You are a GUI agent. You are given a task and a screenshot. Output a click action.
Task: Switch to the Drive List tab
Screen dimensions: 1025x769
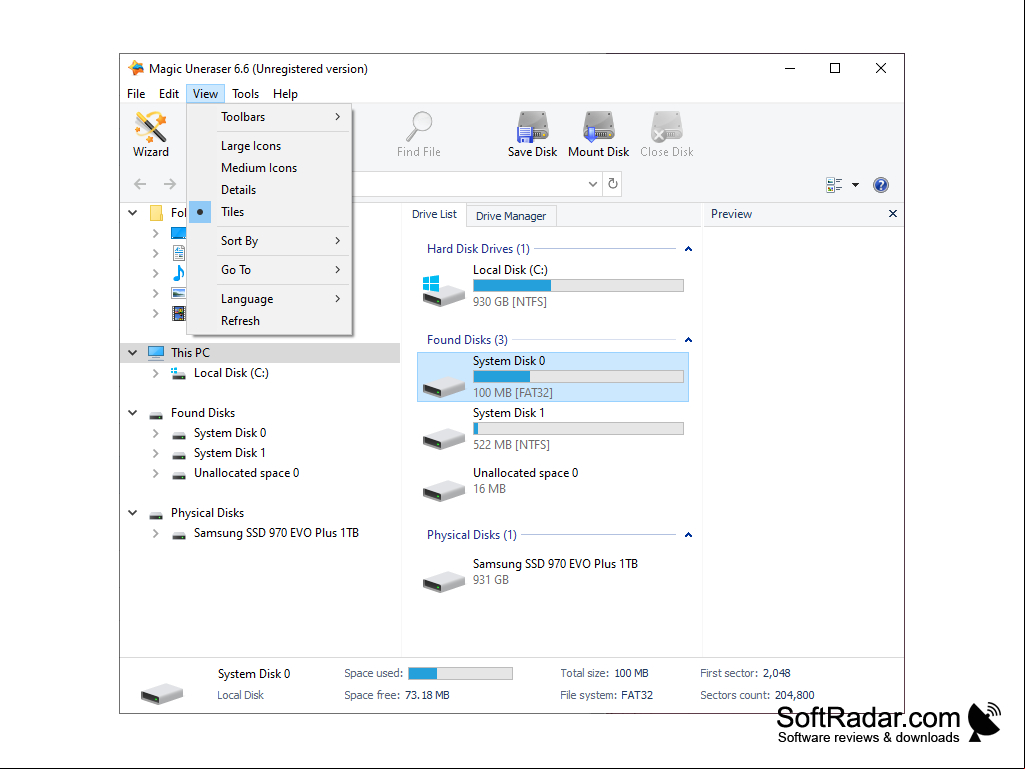click(x=434, y=214)
